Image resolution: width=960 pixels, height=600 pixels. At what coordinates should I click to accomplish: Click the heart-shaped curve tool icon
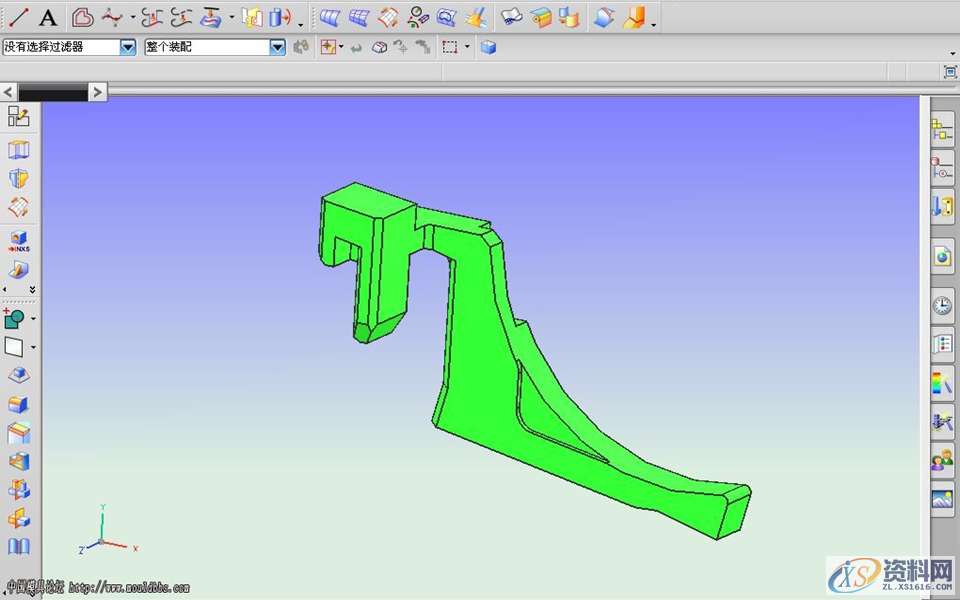point(83,17)
